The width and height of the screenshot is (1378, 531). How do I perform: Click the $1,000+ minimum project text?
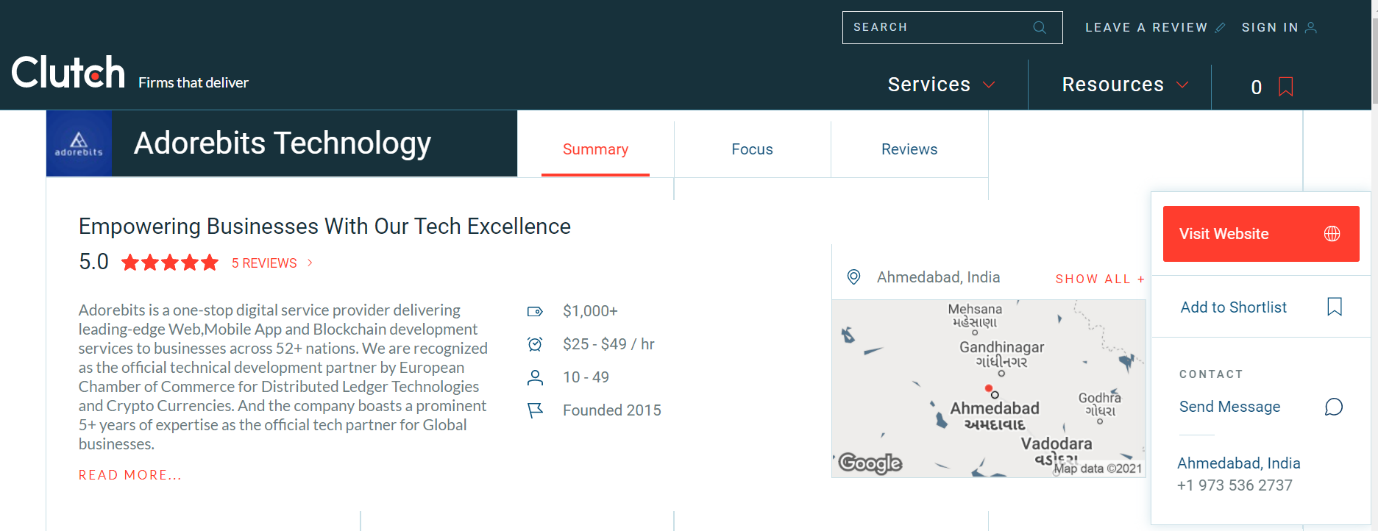590,311
